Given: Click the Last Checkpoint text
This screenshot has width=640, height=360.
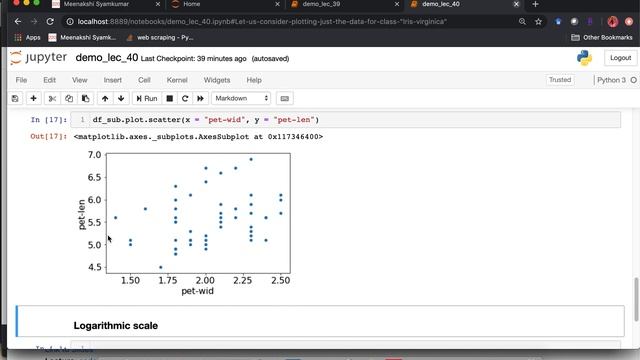Looking at the screenshot, I should (193, 59).
